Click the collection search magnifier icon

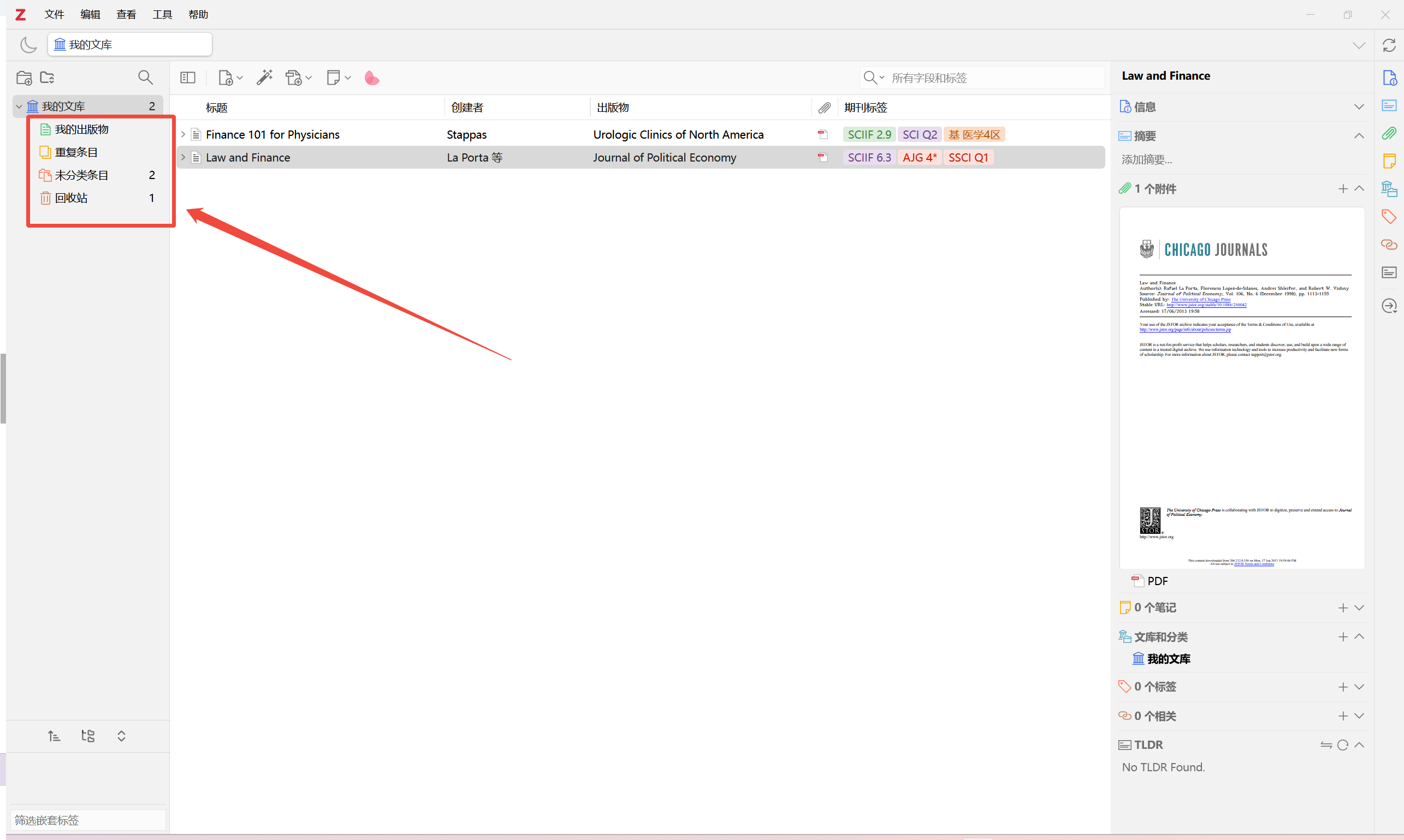click(x=145, y=78)
